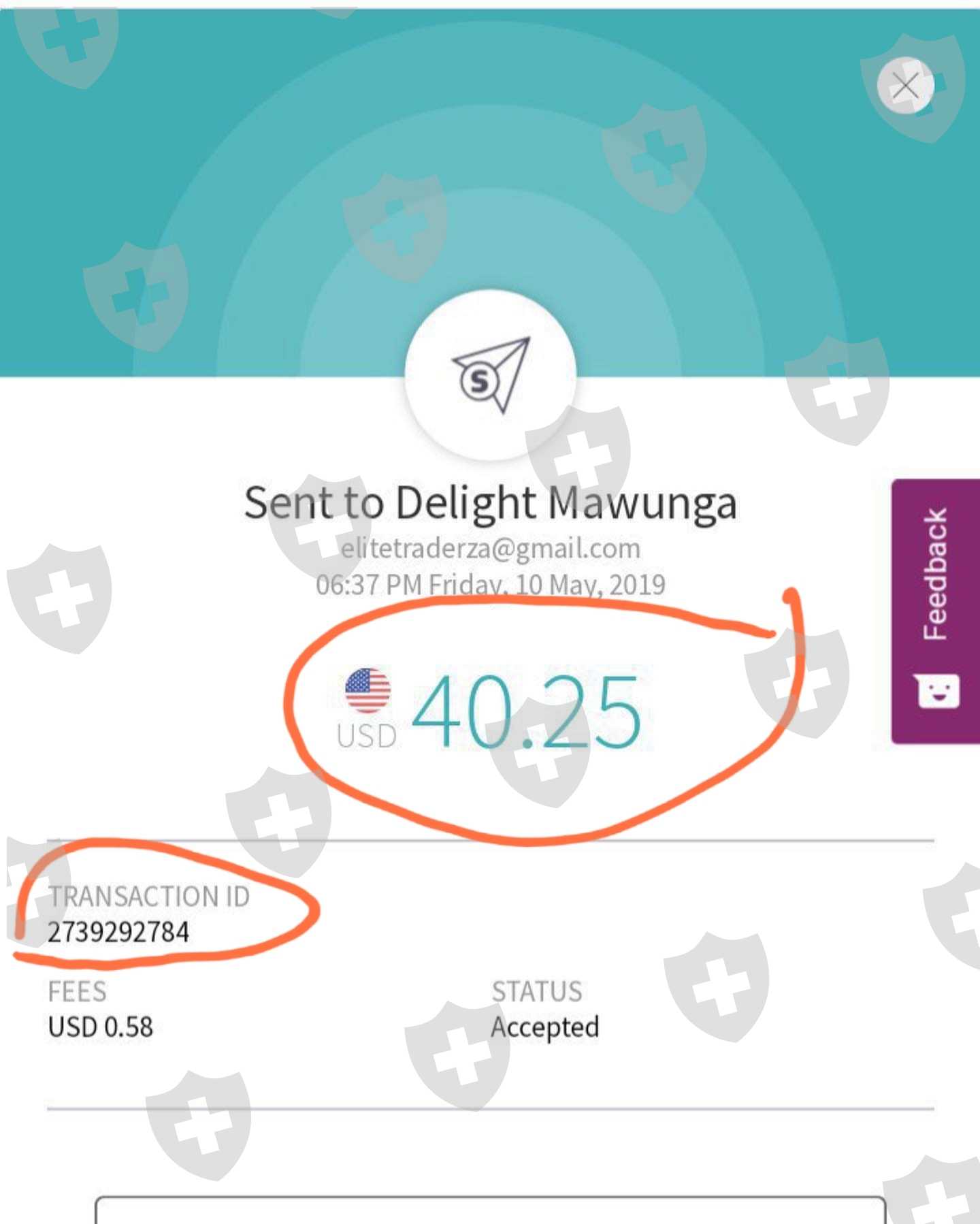Screen dimensions: 980x1224
Task: Click the elitetraderza@gmail.com email address
Action: coord(491,548)
